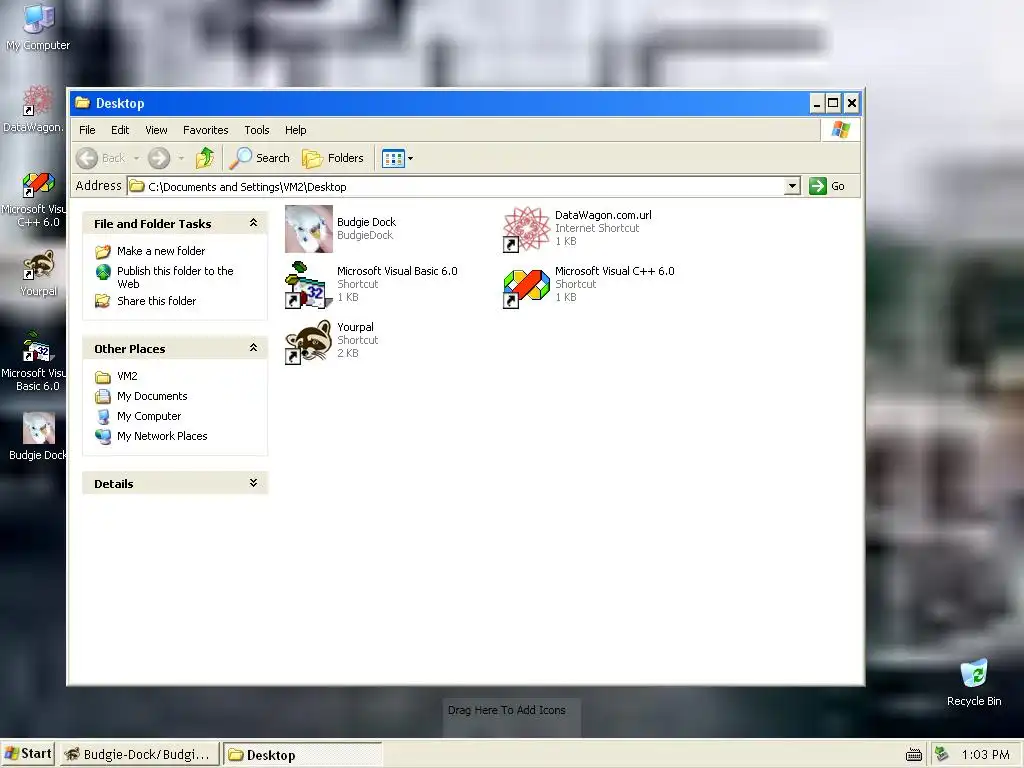Click the Desktop taskbar button

coord(302,755)
